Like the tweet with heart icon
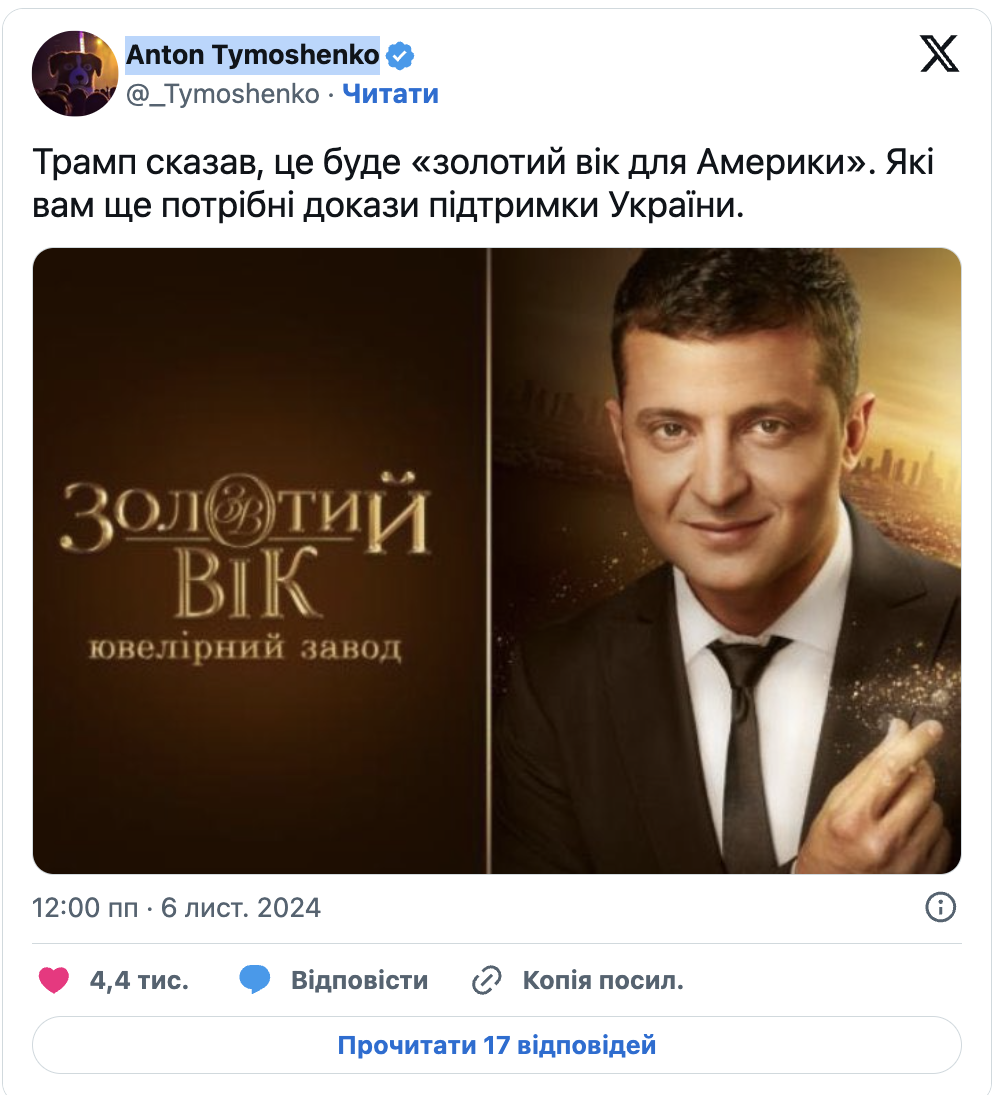 (x=54, y=980)
